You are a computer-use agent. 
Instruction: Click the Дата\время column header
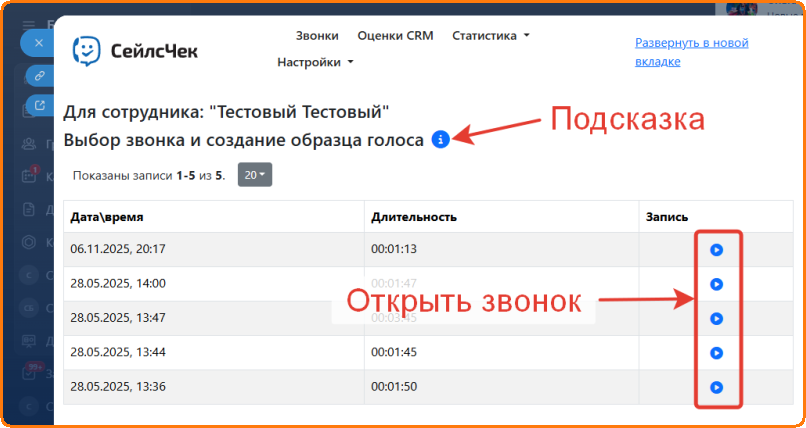(x=109, y=217)
